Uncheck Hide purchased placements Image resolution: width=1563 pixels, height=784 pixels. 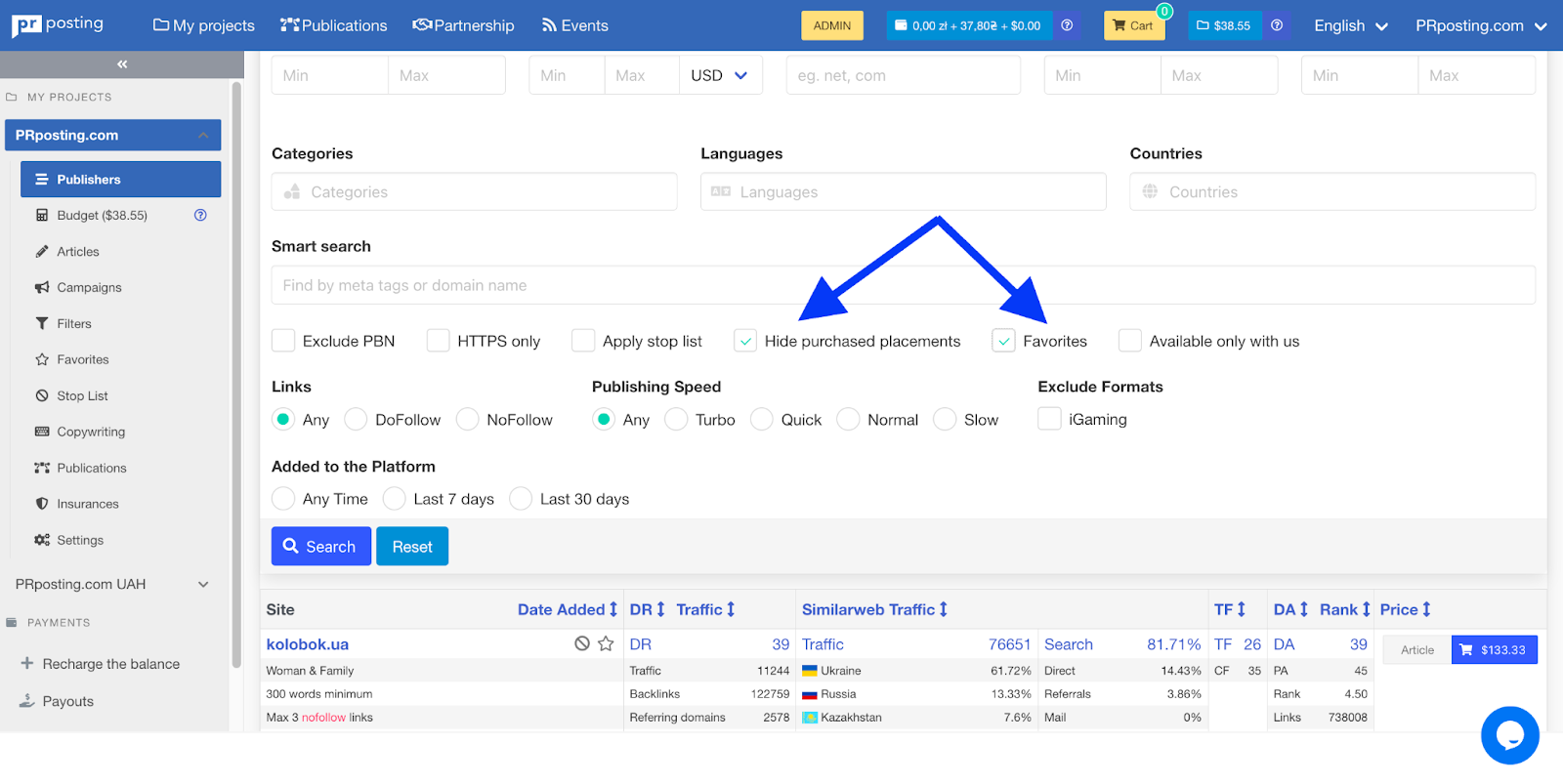click(x=745, y=341)
